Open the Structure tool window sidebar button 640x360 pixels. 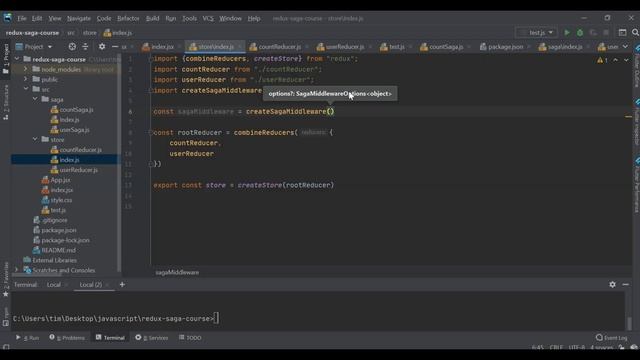[x=6, y=102]
